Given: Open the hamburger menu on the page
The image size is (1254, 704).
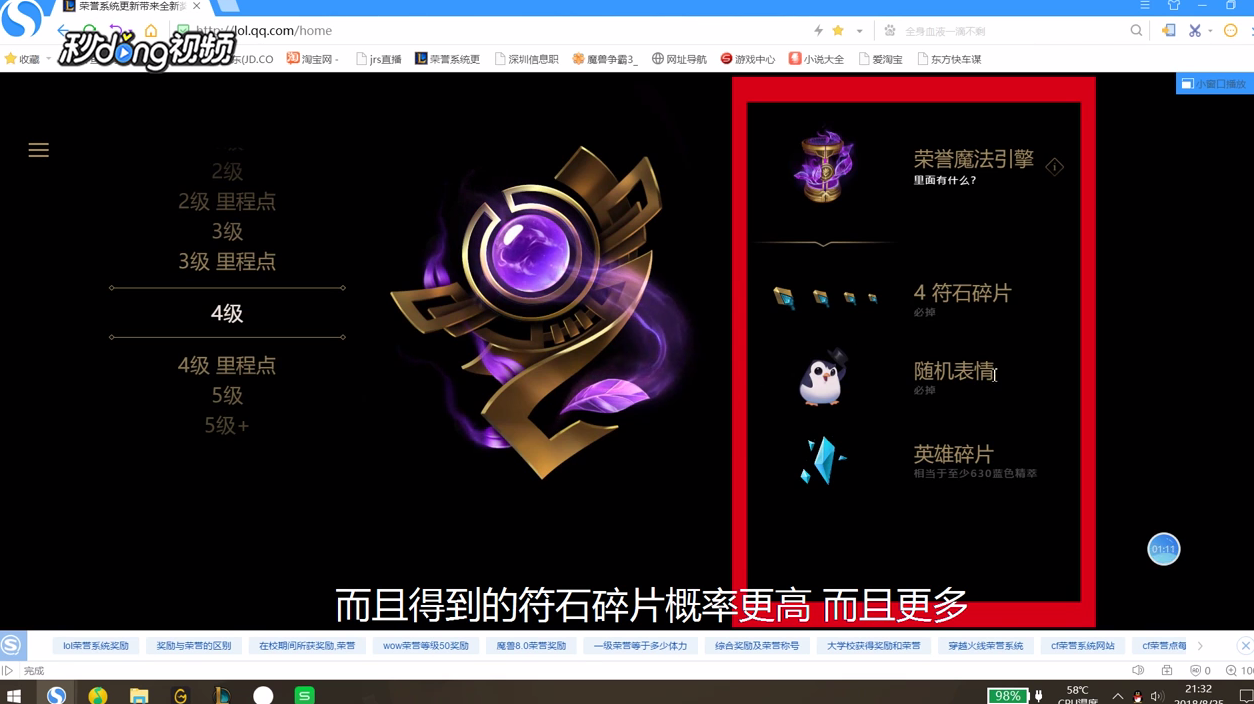Looking at the screenshot, I should [38, 150].
